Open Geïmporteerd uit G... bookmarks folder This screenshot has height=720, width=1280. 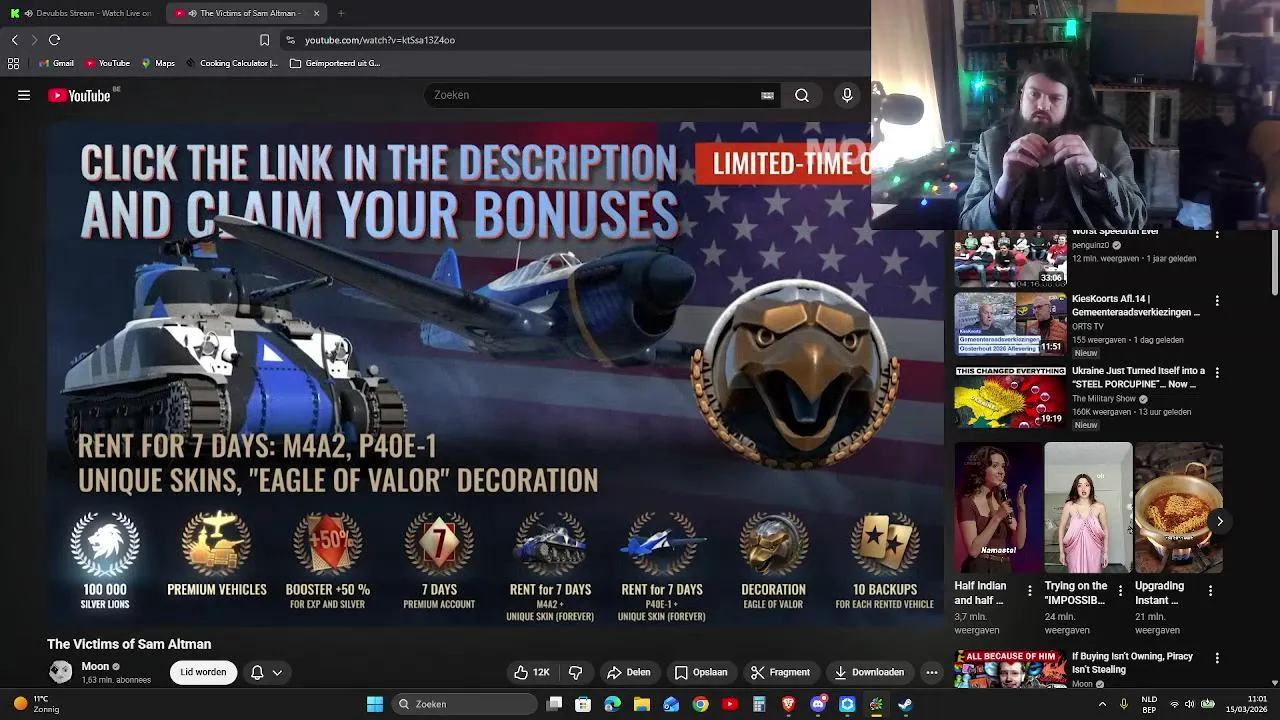pyautogui.click(x=335, y=63)
